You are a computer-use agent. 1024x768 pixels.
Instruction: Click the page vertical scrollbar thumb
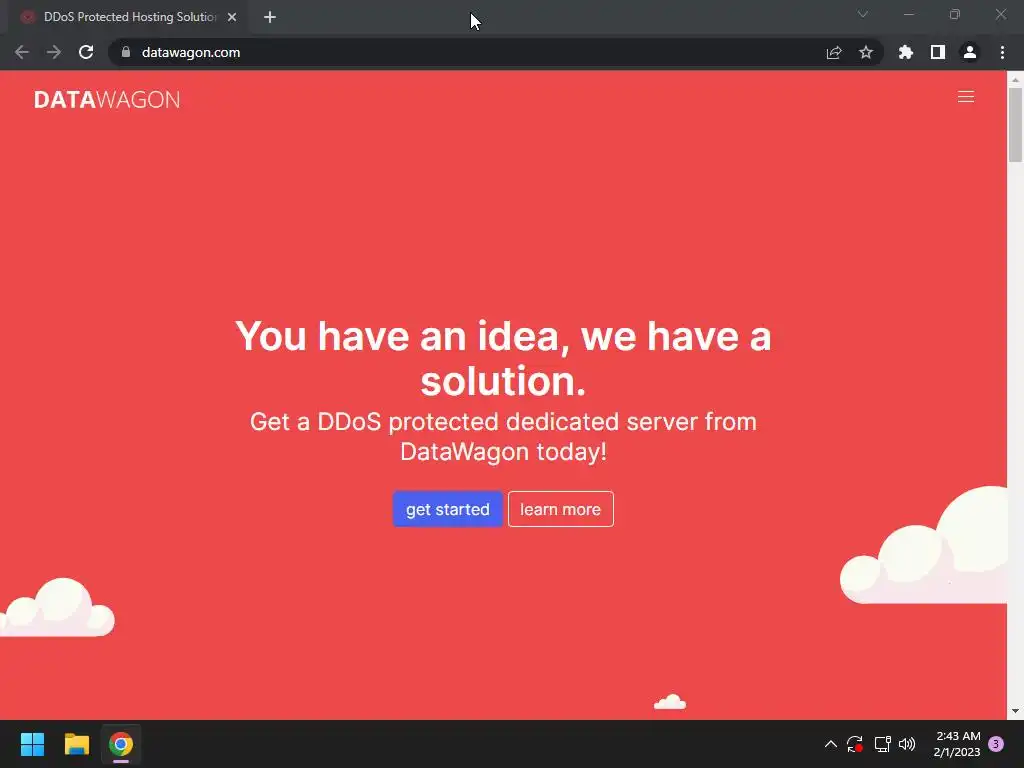point(1015,124)
